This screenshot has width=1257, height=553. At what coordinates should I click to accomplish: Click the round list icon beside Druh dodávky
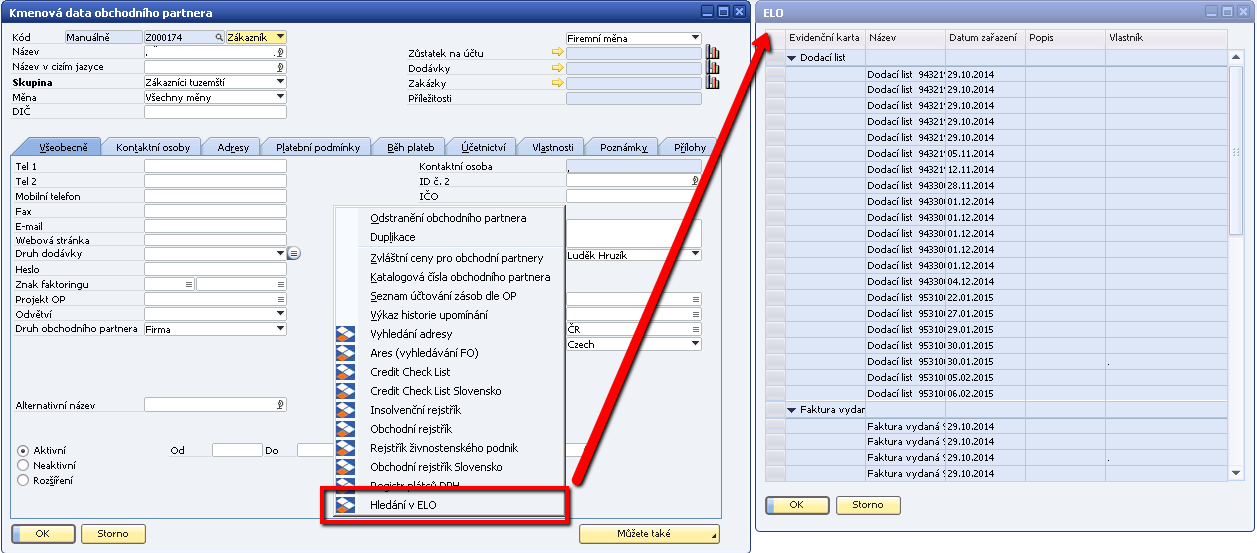coord(294,254)
